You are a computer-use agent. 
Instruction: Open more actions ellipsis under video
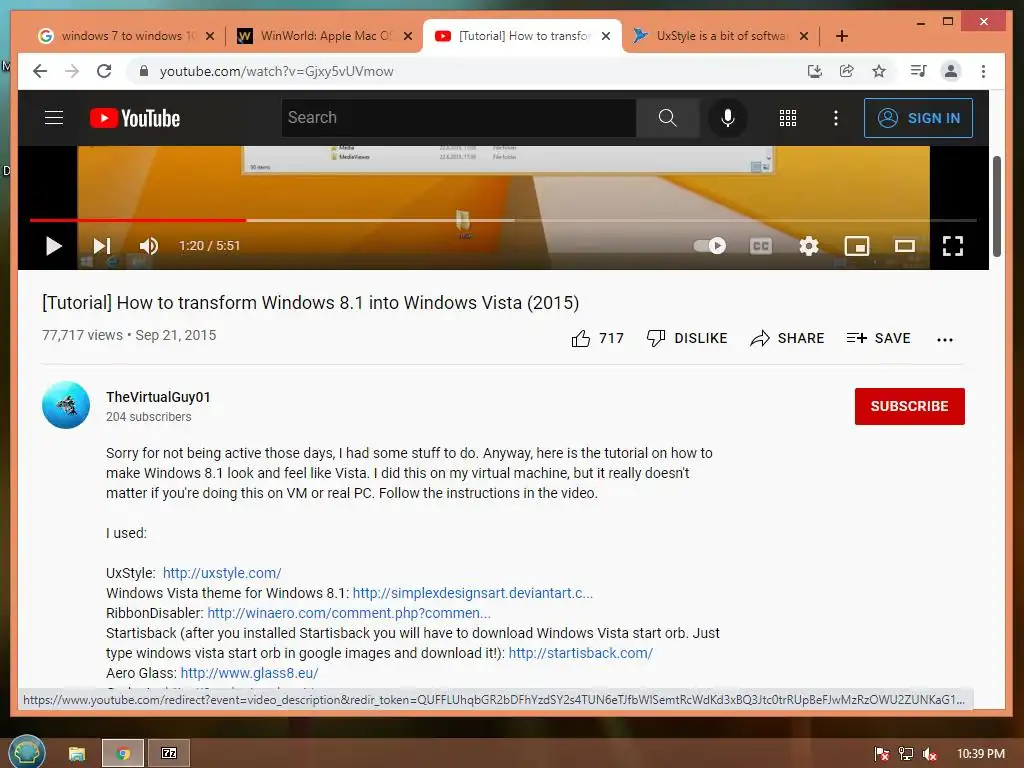point(944,339)
